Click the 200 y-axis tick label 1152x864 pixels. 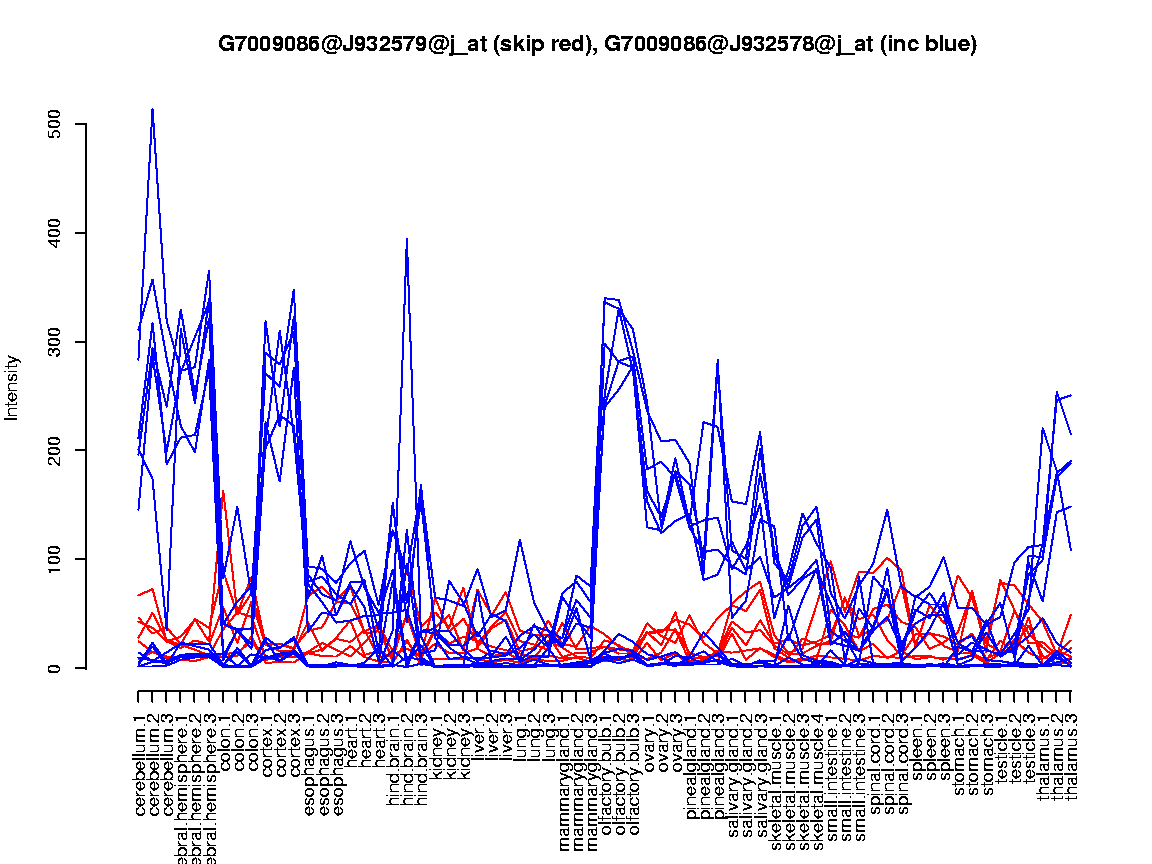pyautogui.click(x=54, y=450)
